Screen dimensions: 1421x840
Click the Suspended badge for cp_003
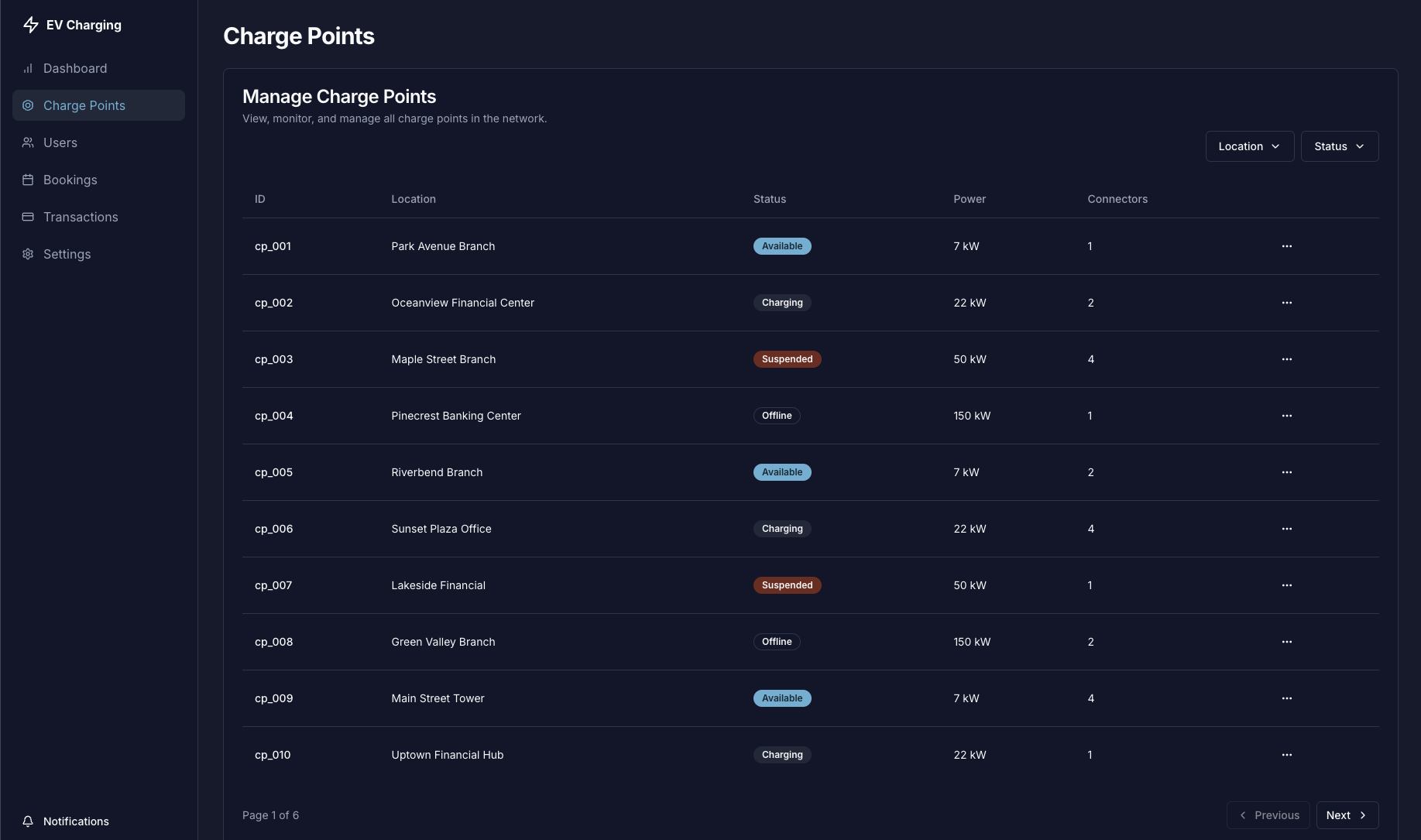click(x=787, y=359)
